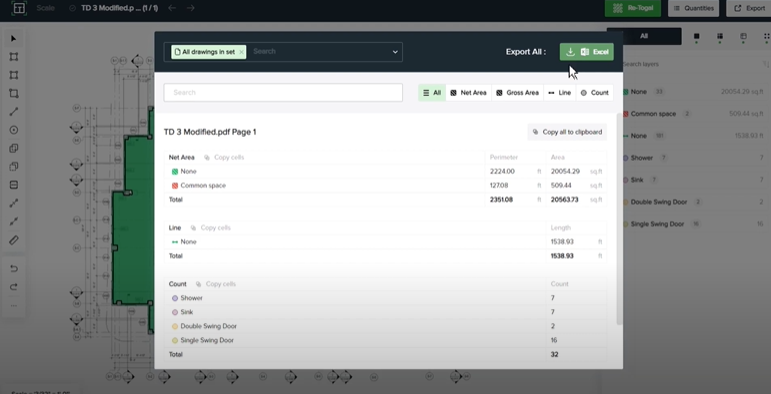Image resolution: width=771 pixels, height=394 pixels.
Task: Click the 2351.08 total perimeter value
Action: click(x=502, y=200)
